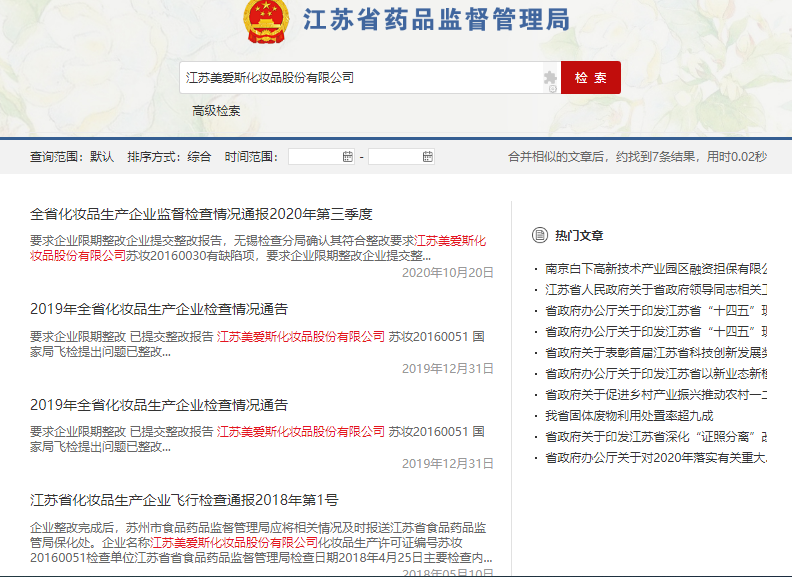The image size is (792, 577).
Task: Open hot article 省政府关于促进乡村产业振兴
Action: pos(656,395)
